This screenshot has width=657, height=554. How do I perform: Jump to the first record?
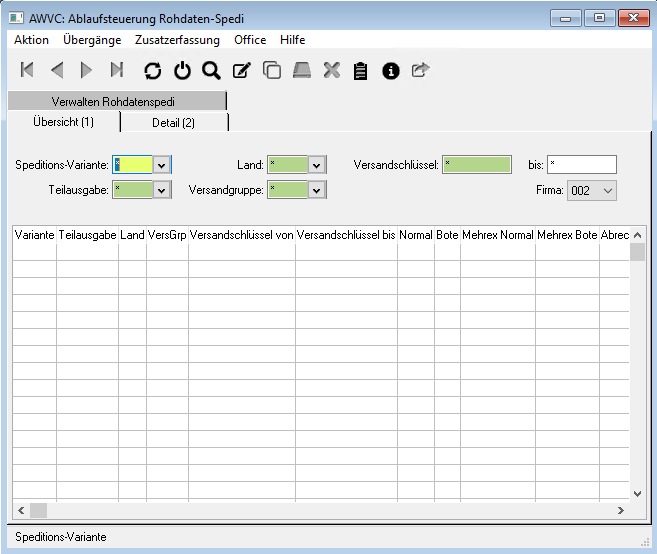(27, 70)
